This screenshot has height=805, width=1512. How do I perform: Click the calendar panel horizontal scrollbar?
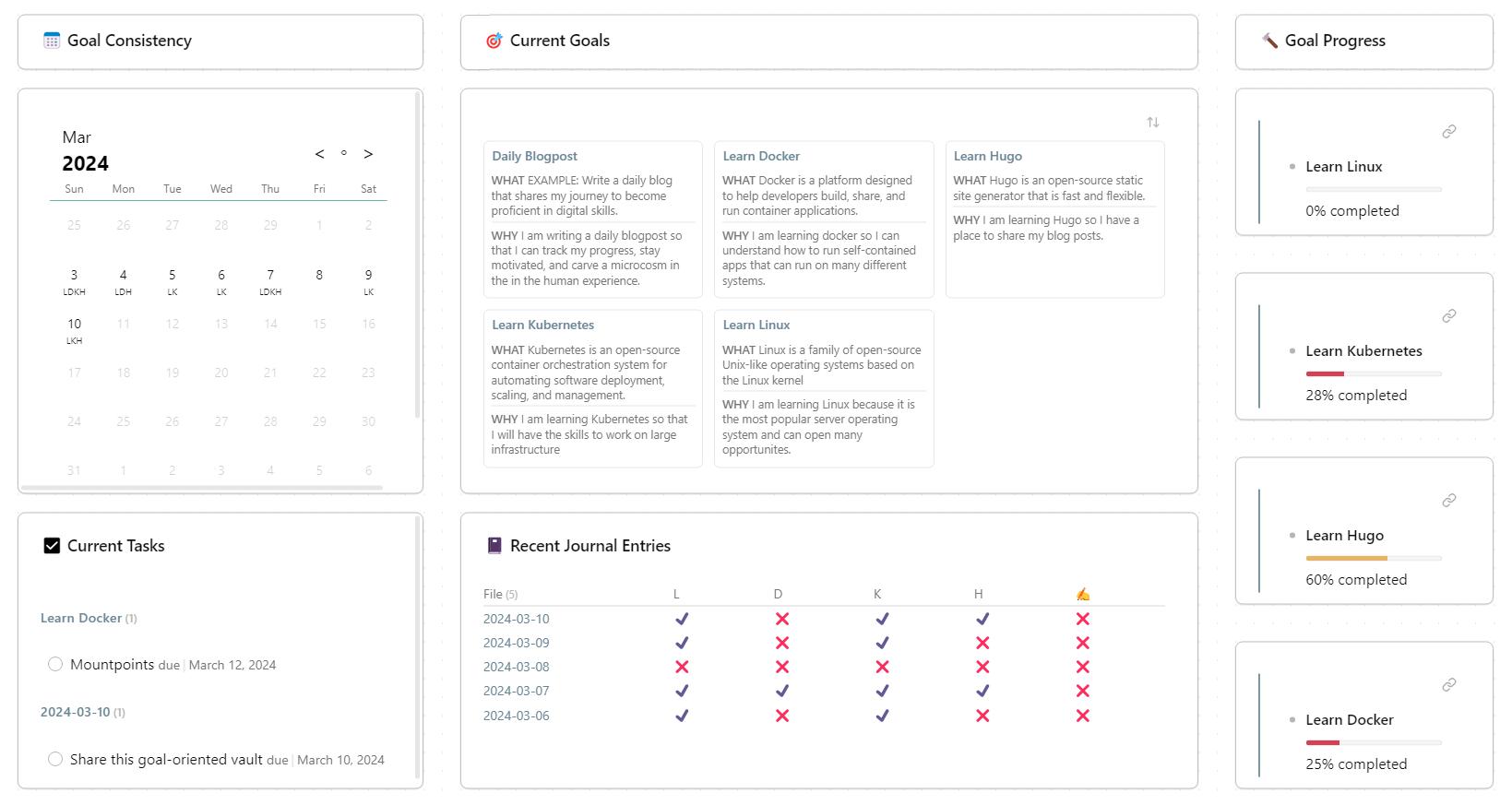coord(201,487)
